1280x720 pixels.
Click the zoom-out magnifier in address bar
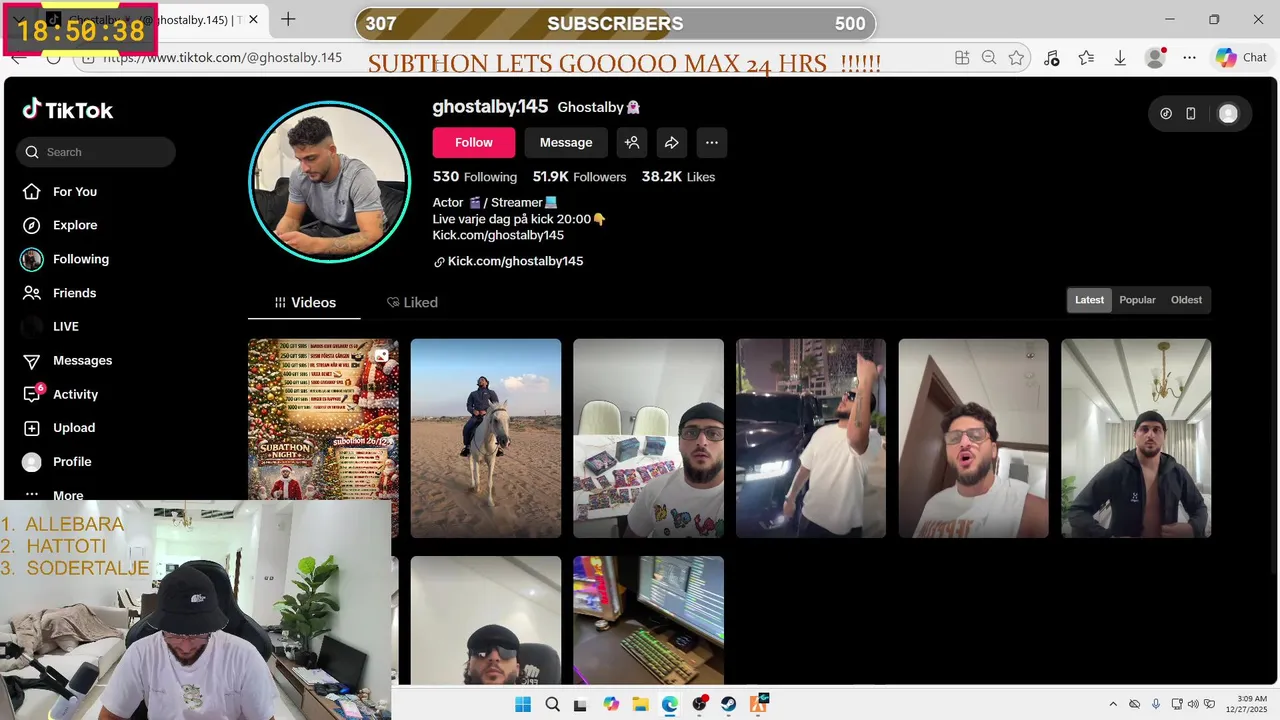pyautogui.click(x=989, y=58)
